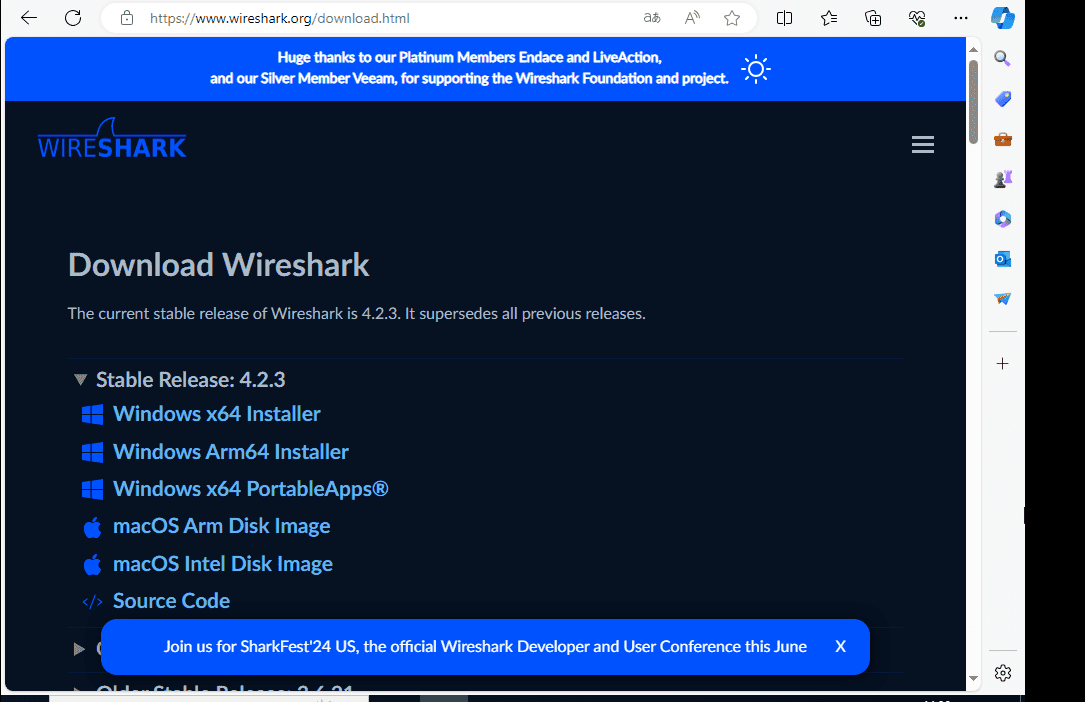
Task: Open sidebar Search
Action: (x=1003, y=58)
